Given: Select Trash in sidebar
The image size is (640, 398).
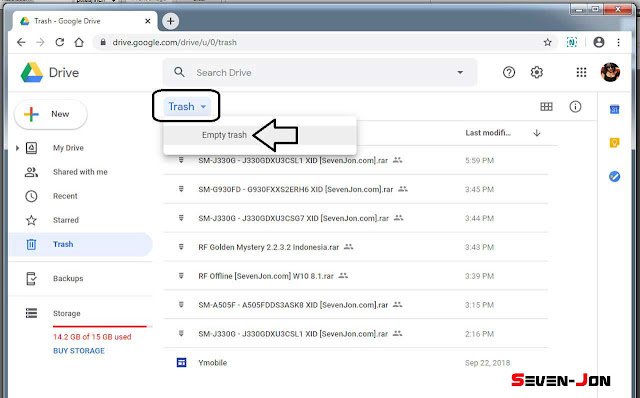Looking at the screenshot, I should pyautogui.click(x=80, y=244).
